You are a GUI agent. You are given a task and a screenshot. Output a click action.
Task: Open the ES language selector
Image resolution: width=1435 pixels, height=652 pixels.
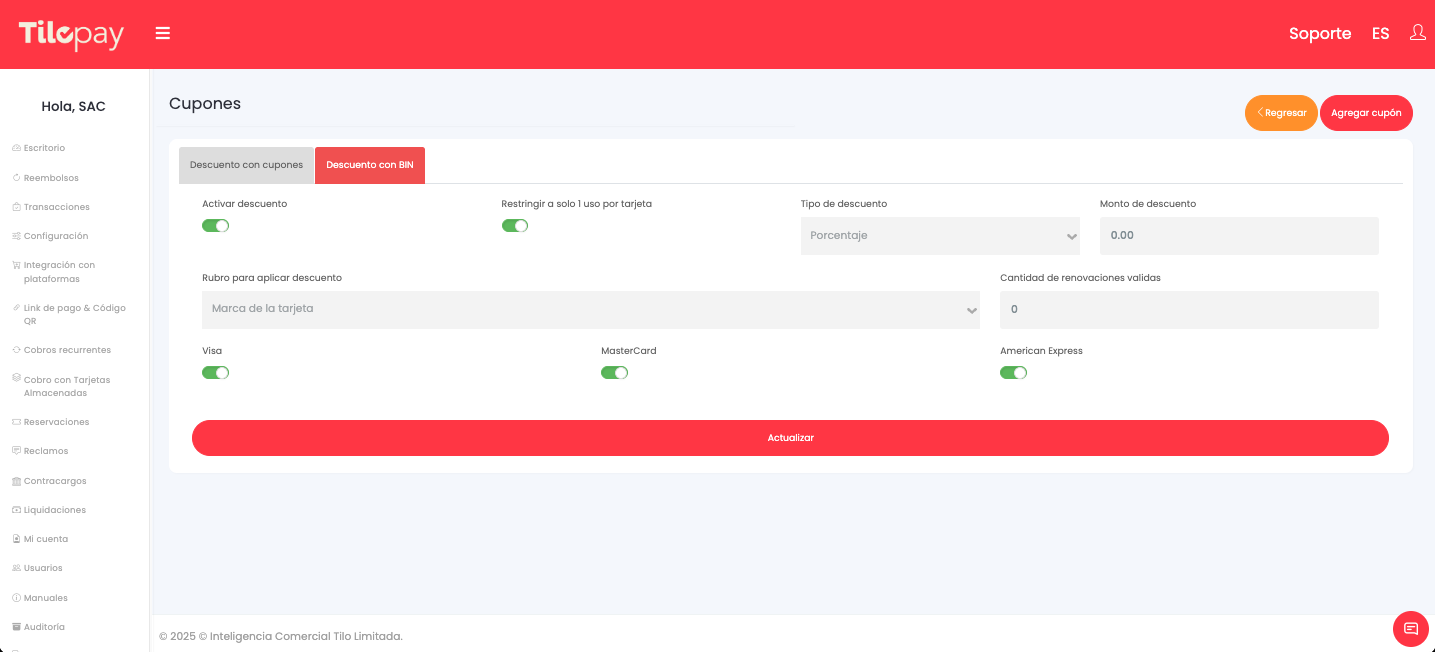point(1380,34)
